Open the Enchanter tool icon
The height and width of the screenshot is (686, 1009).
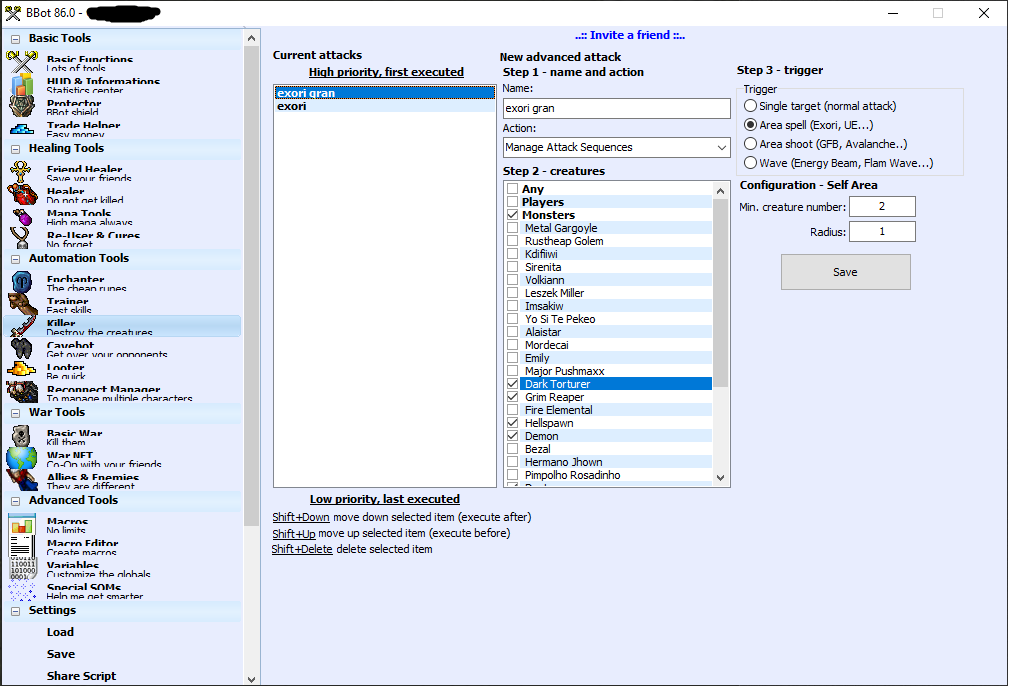(22, 283)
